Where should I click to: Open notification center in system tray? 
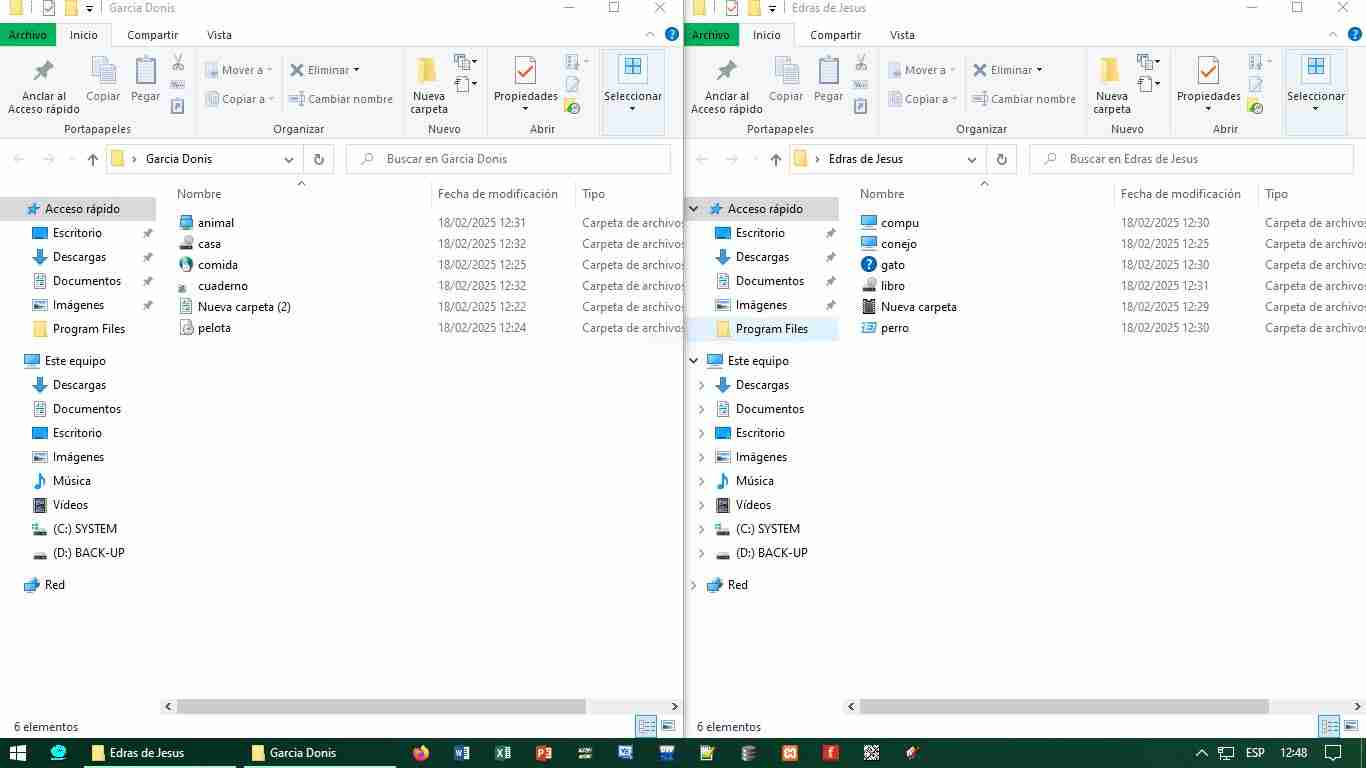[x=1332, y=753]
